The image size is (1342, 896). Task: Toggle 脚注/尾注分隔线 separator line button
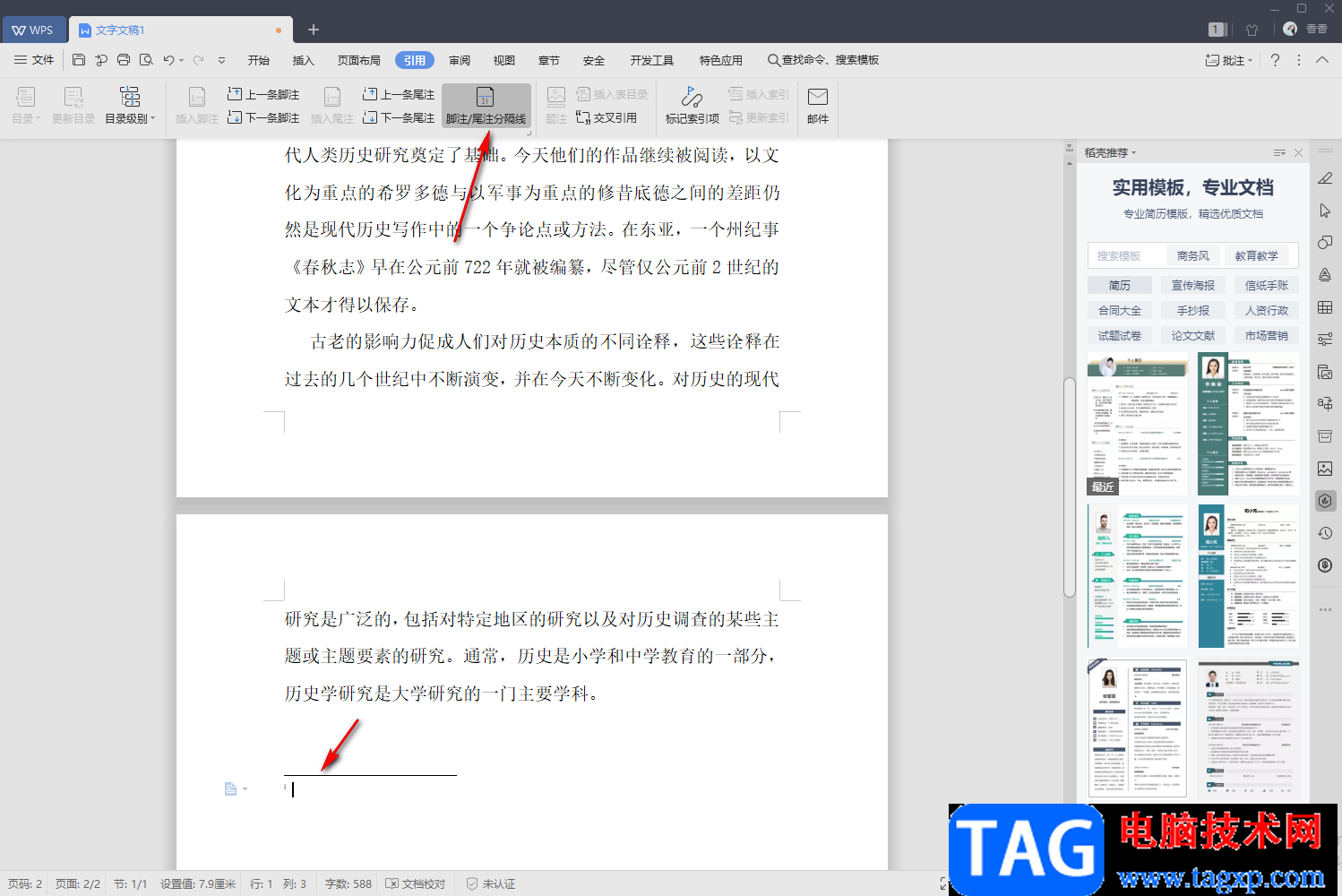coord(486,105)
